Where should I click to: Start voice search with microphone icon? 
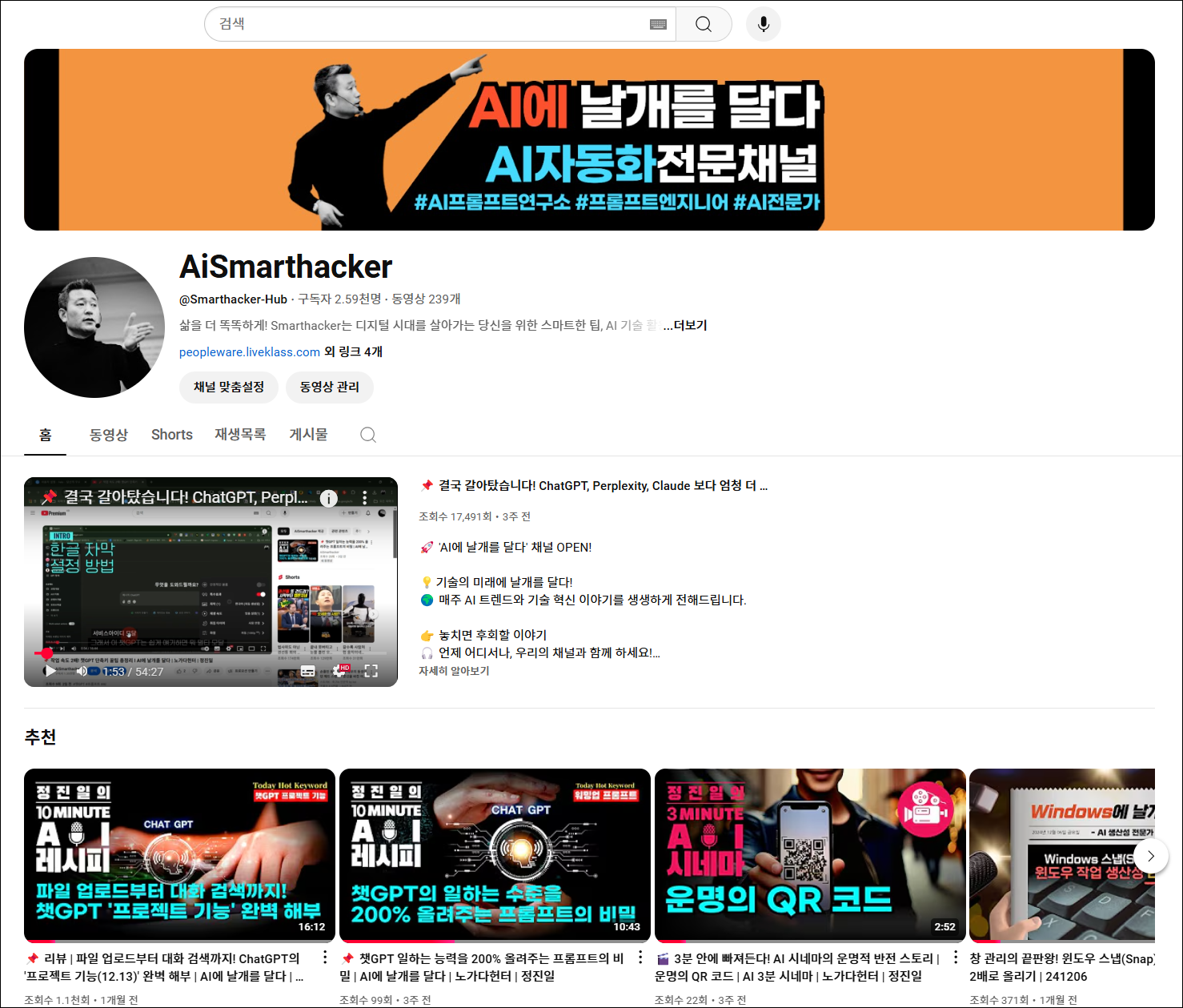[x=764, y=24]
